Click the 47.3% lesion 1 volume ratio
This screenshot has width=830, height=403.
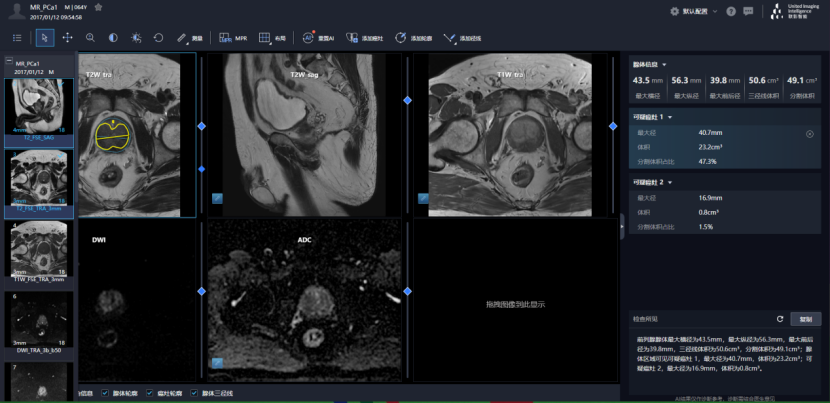point(708,161)
